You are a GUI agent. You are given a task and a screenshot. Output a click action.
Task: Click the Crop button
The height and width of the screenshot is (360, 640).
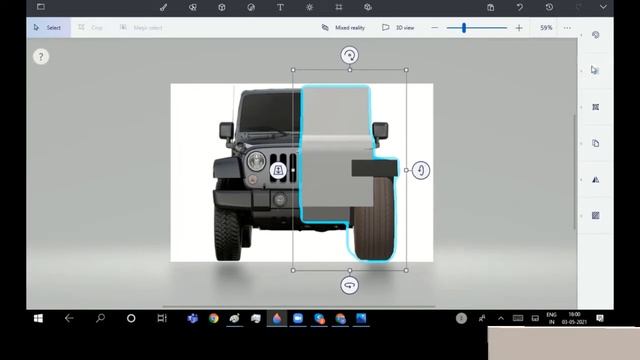91,27
